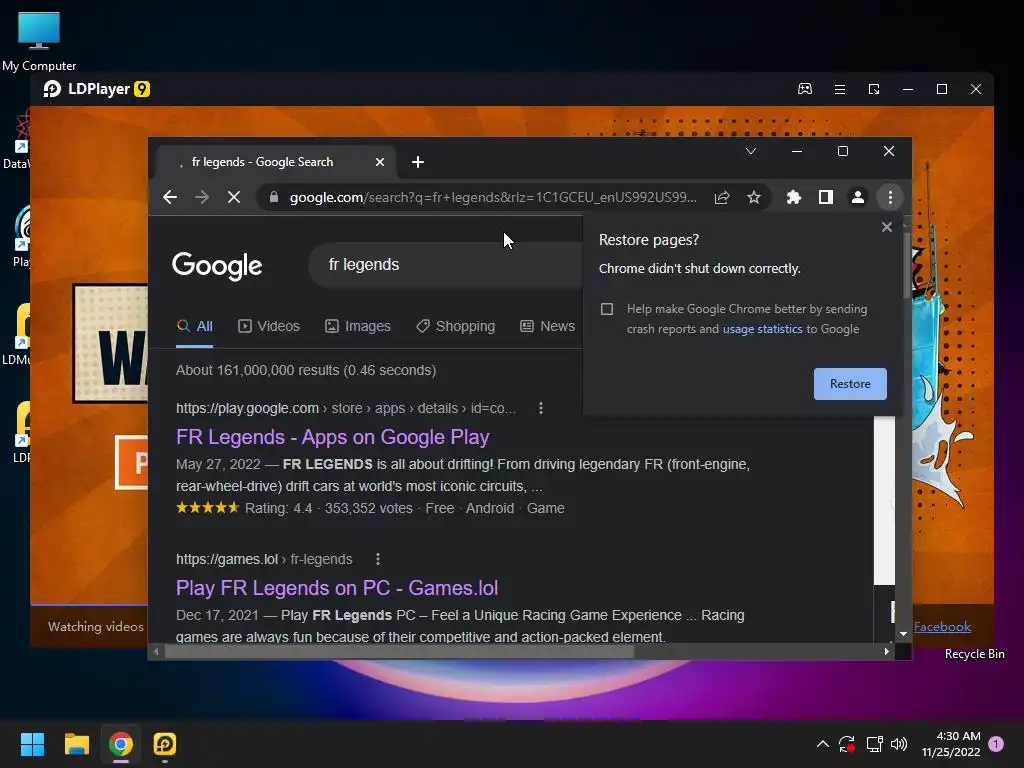This screenshot has width=1024, height=768.
Task: Open LDPlayer gamepad settings icon
Action: 805,89
